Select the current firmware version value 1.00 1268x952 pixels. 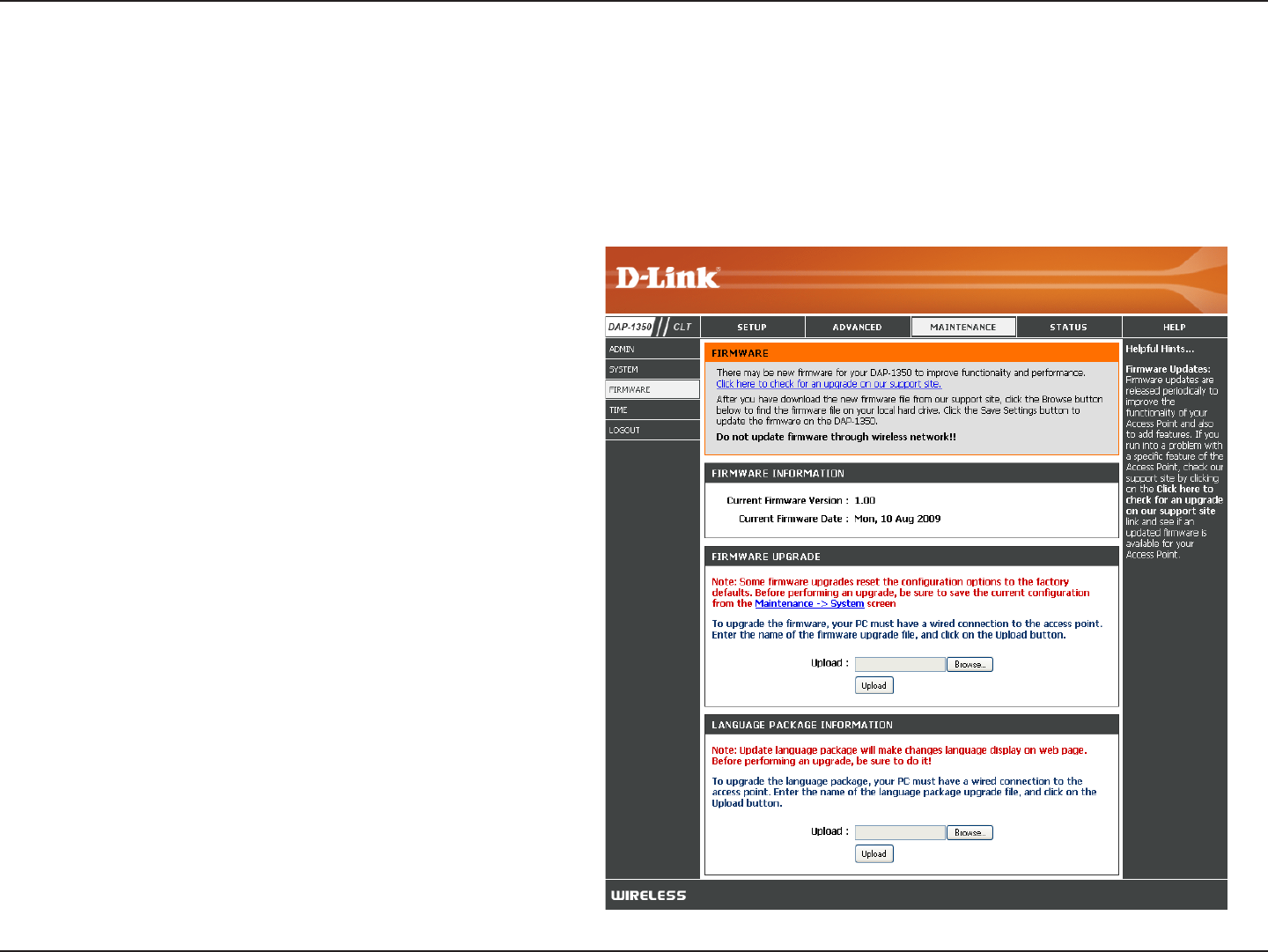865,500
